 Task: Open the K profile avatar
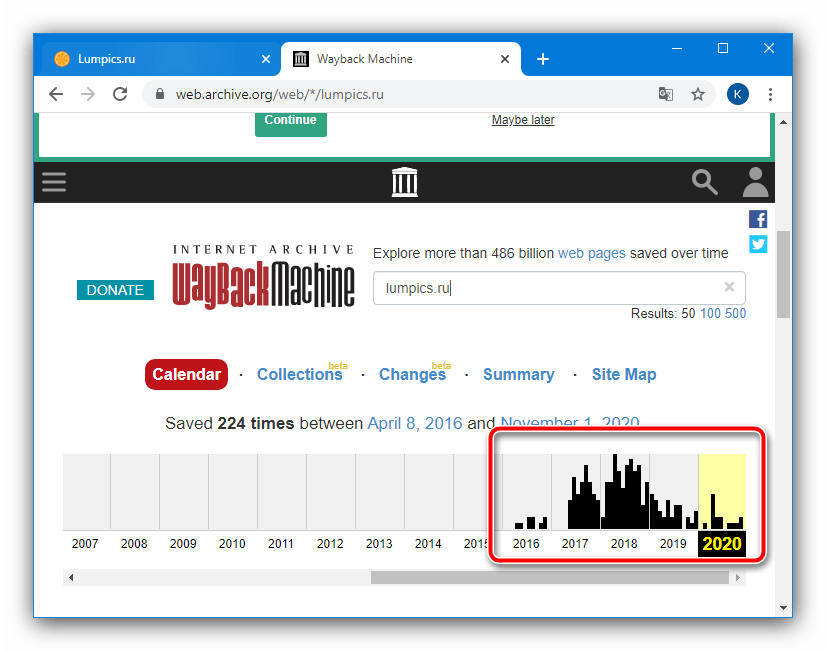pyautogui.click(x=738, y=94)
